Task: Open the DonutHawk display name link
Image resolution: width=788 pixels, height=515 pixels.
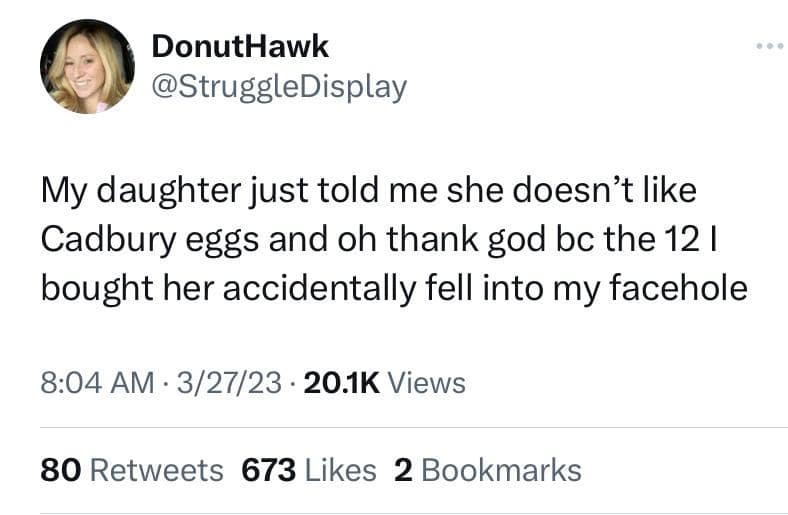Action: coord(238,46)
